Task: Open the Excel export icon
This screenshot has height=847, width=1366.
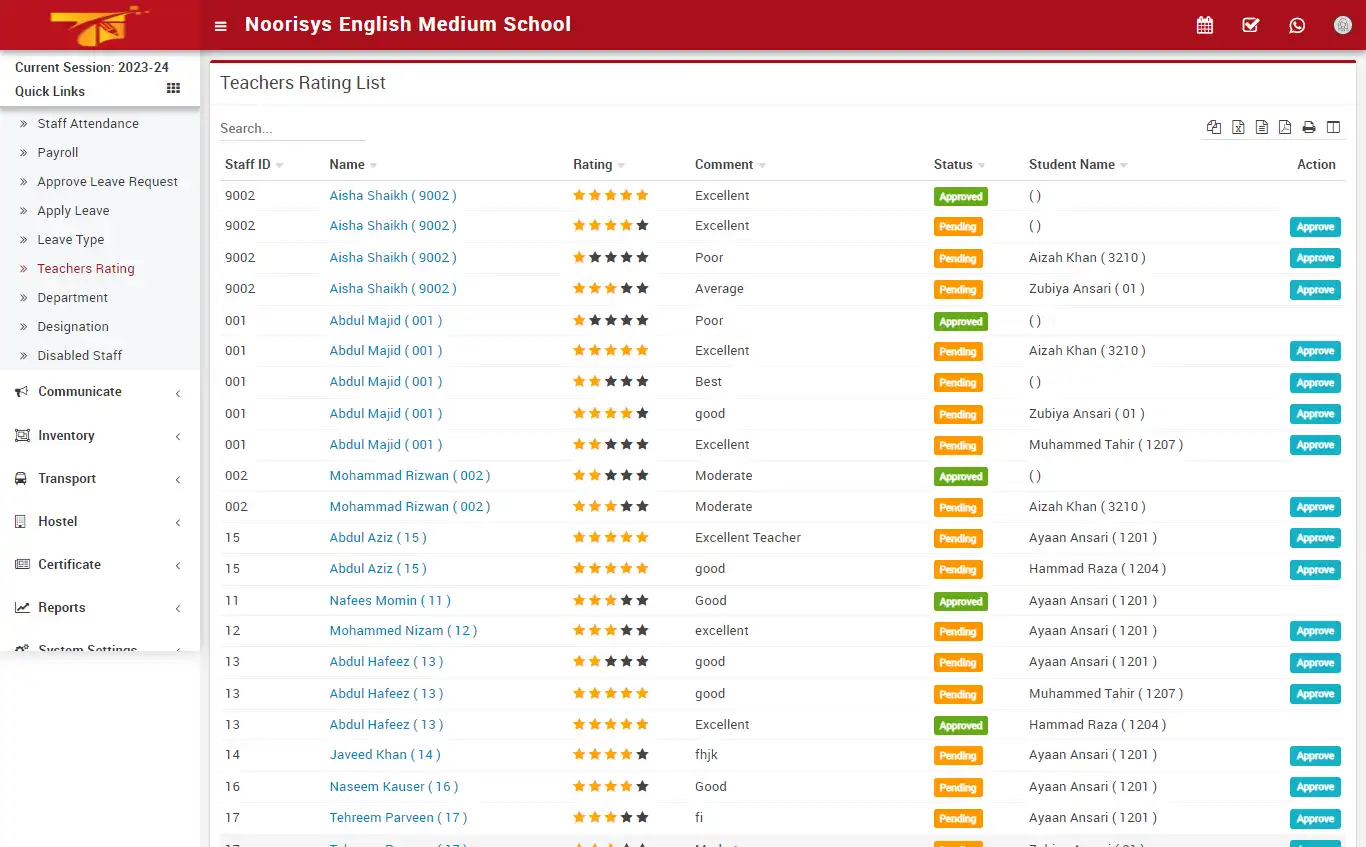Action: click(x=1238, y=127)
